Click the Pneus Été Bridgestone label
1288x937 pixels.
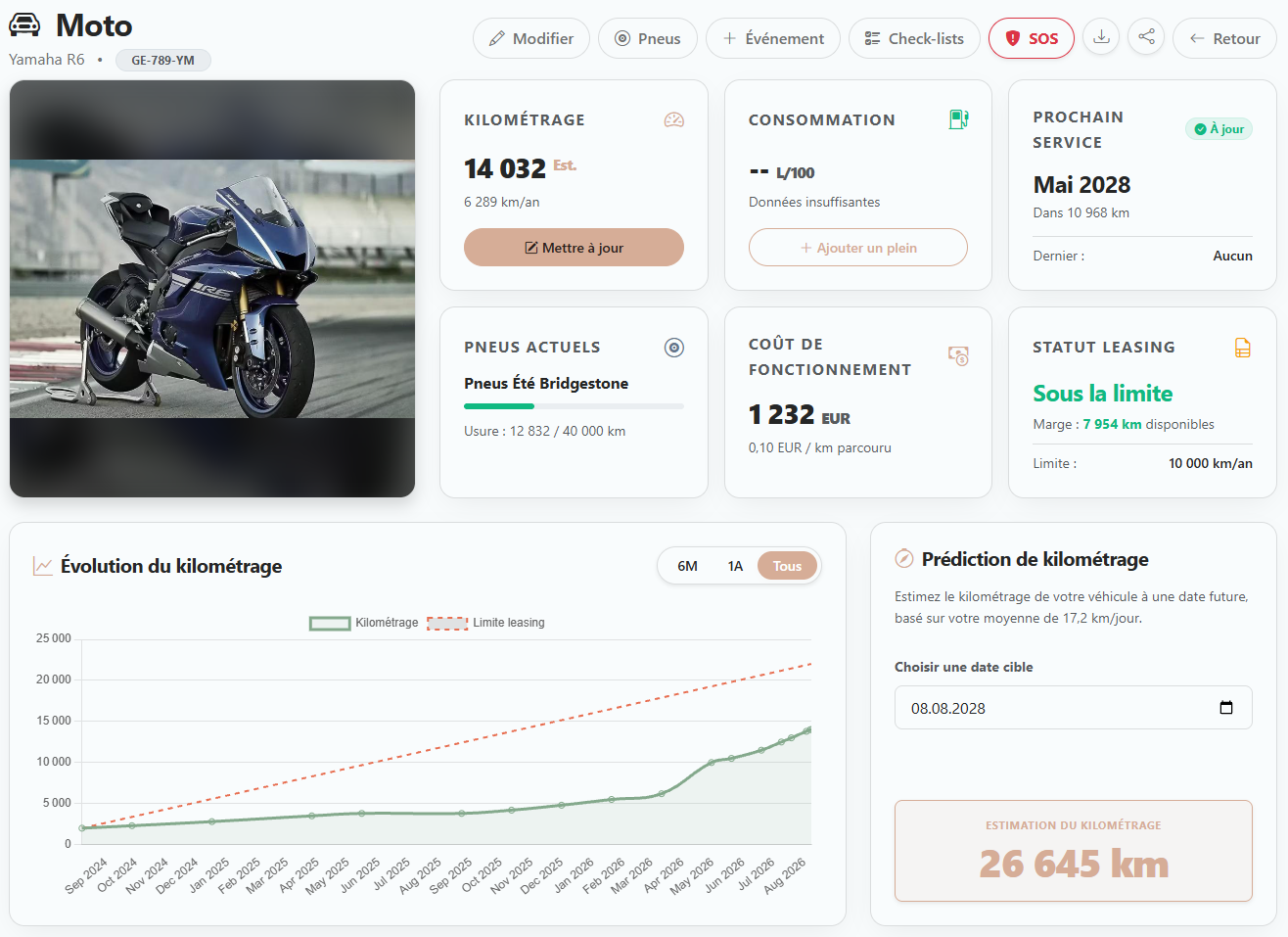[546, 384]
